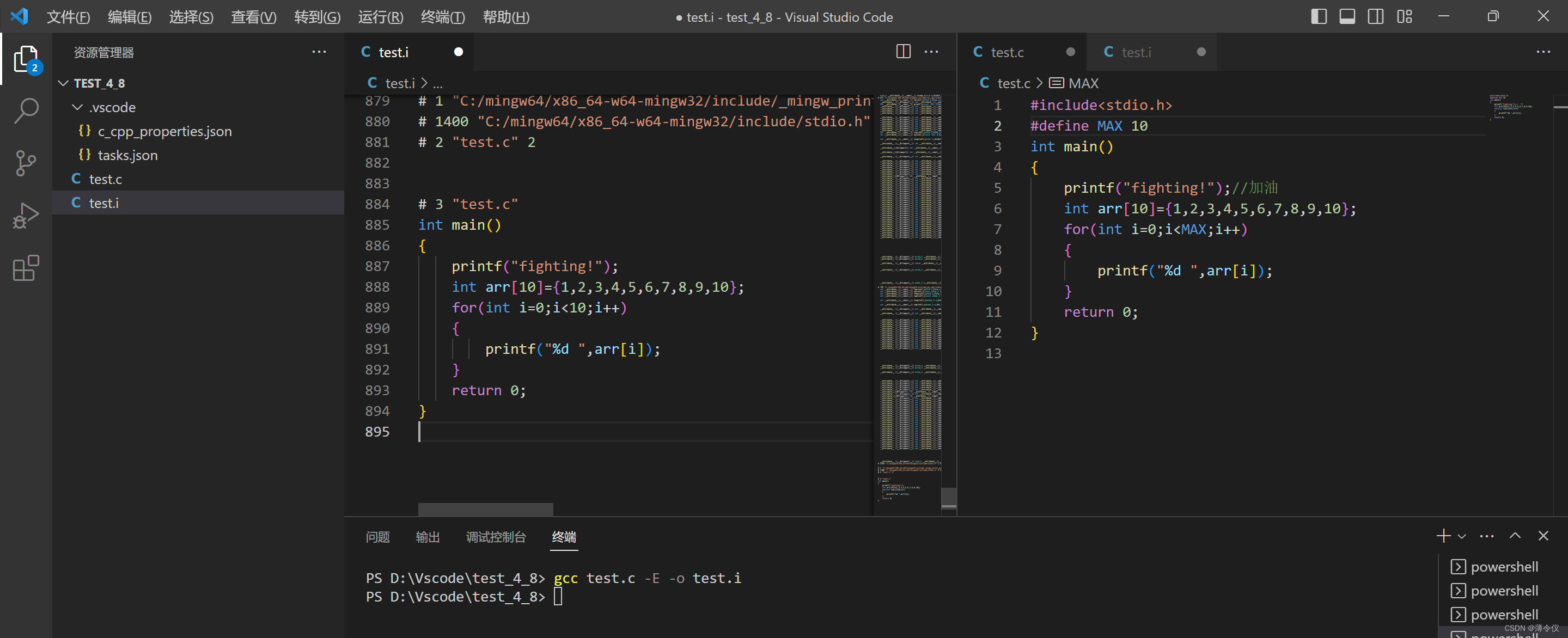Toggle primary side bar layout icon
Viewport: 1568px width, 638px height.
pyautogui.click(x=1319, y=16)
